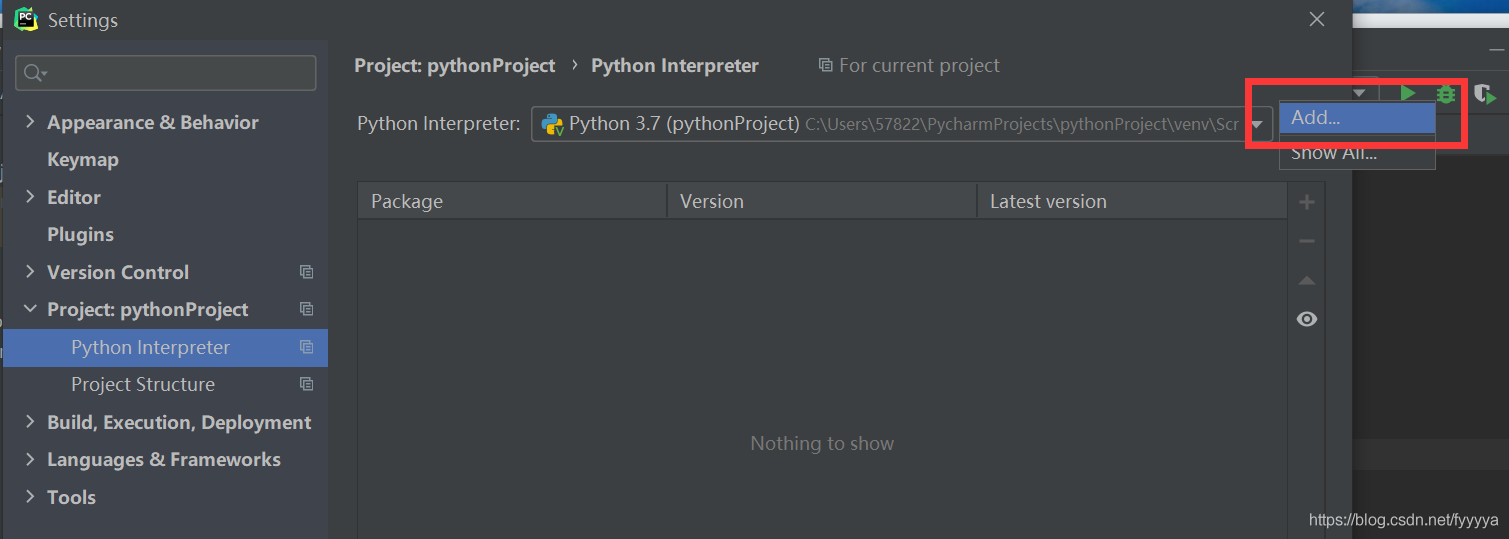
Task: Click the Package column header
Action: pos(512,201)
